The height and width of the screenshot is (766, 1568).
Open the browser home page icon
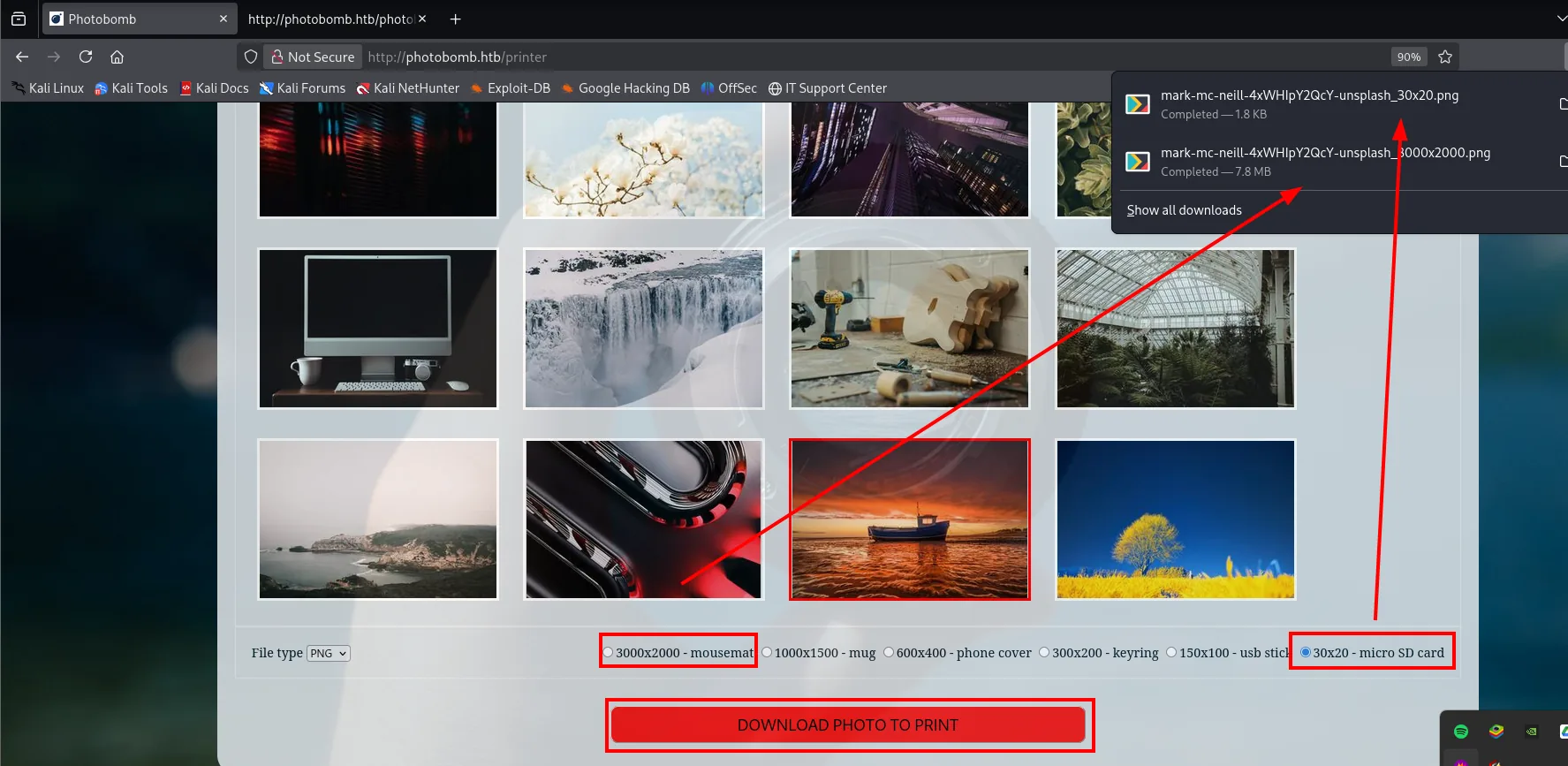pos(117,57)
